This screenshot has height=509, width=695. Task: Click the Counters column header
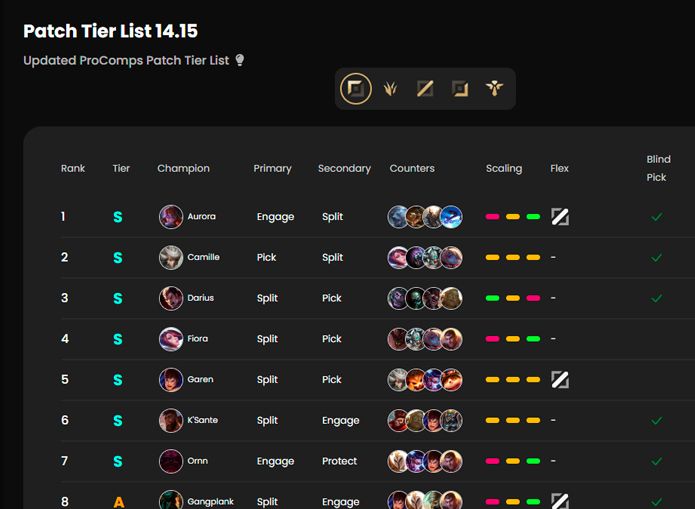[412, 169]
